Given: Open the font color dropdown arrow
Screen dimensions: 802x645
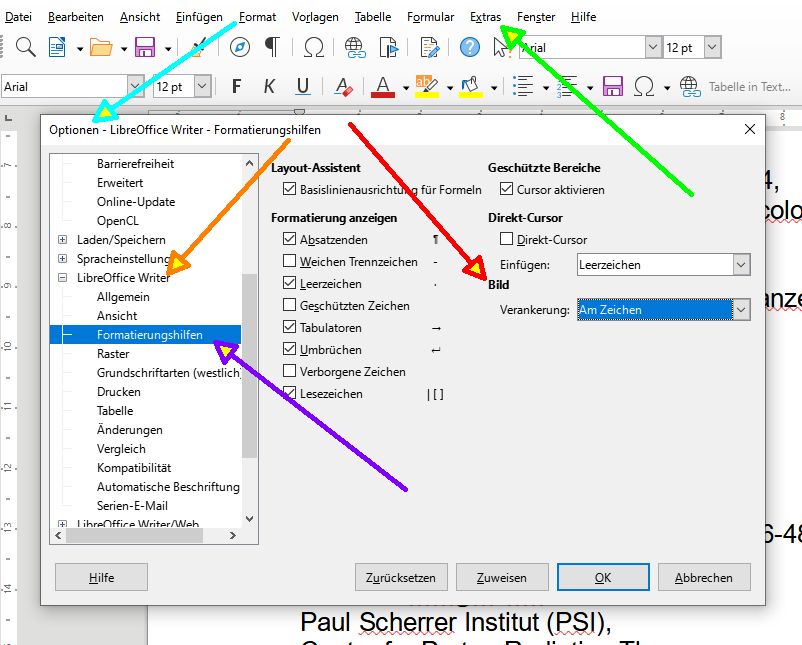Looking at the screenshot, I should pyautogui.click(x=406, y=88).
